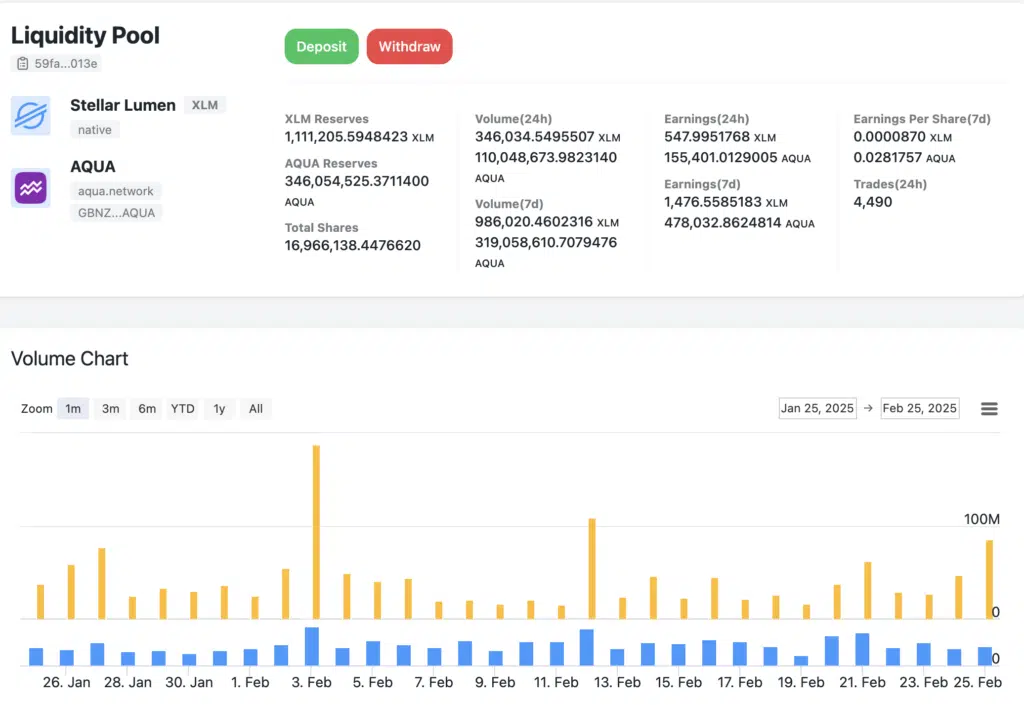
Task: Select the All zoom range
Action: [x=256, y=409]
